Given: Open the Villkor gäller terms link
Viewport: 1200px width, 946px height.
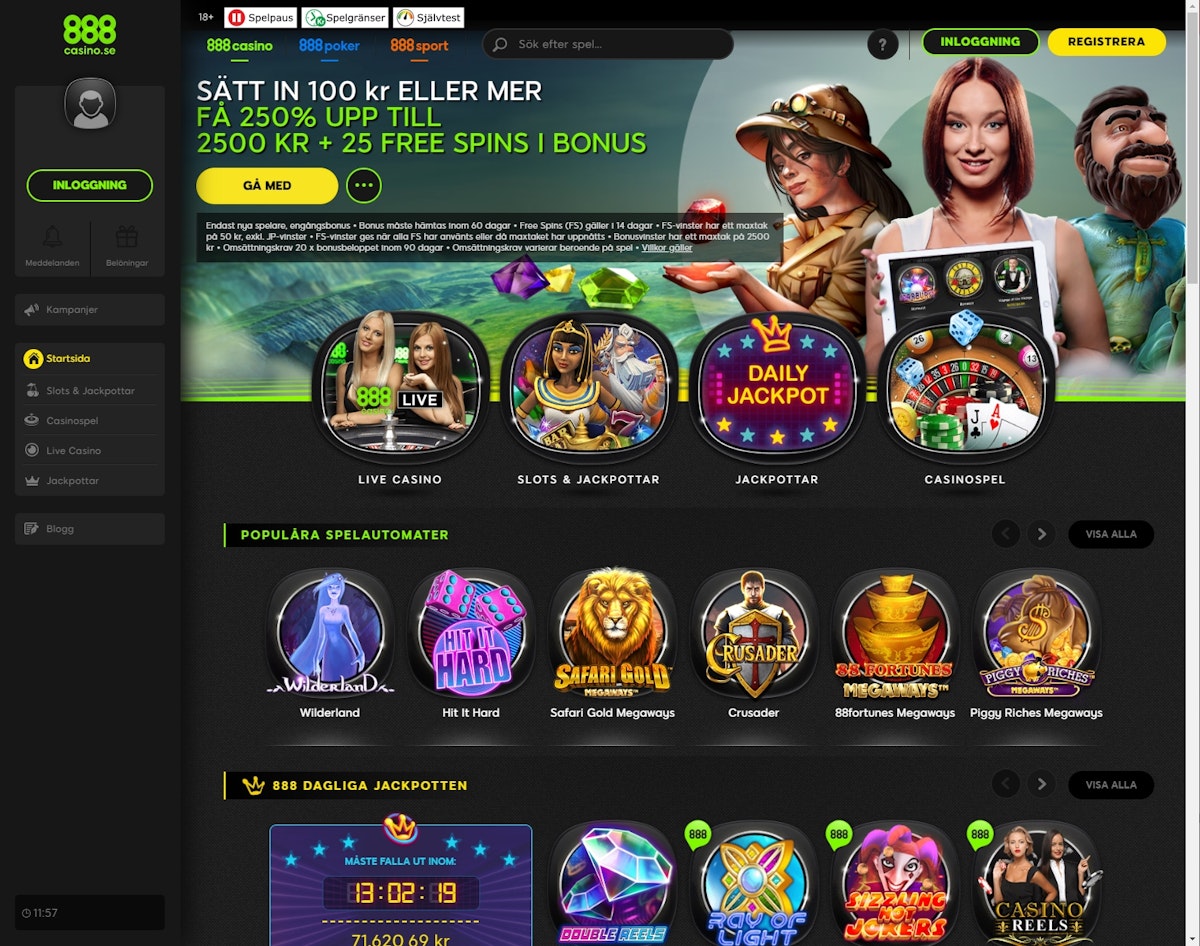Looking at the screenshot, I should click(667, 248).
